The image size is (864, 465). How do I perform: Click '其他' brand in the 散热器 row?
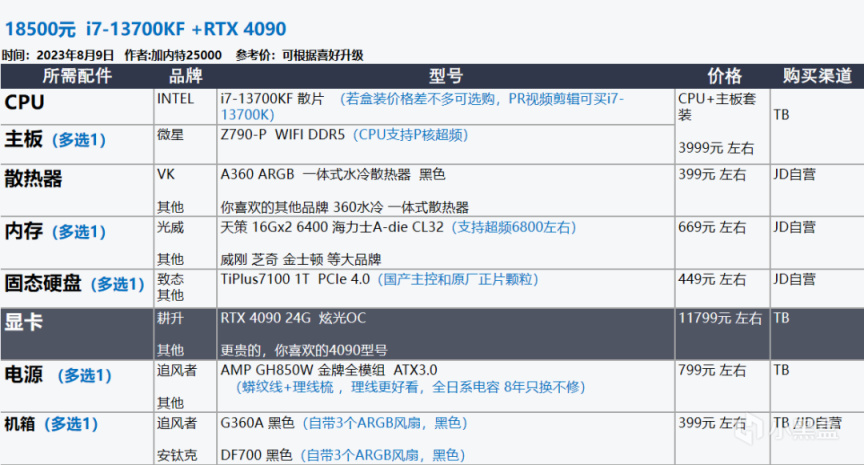pos(170,207)
